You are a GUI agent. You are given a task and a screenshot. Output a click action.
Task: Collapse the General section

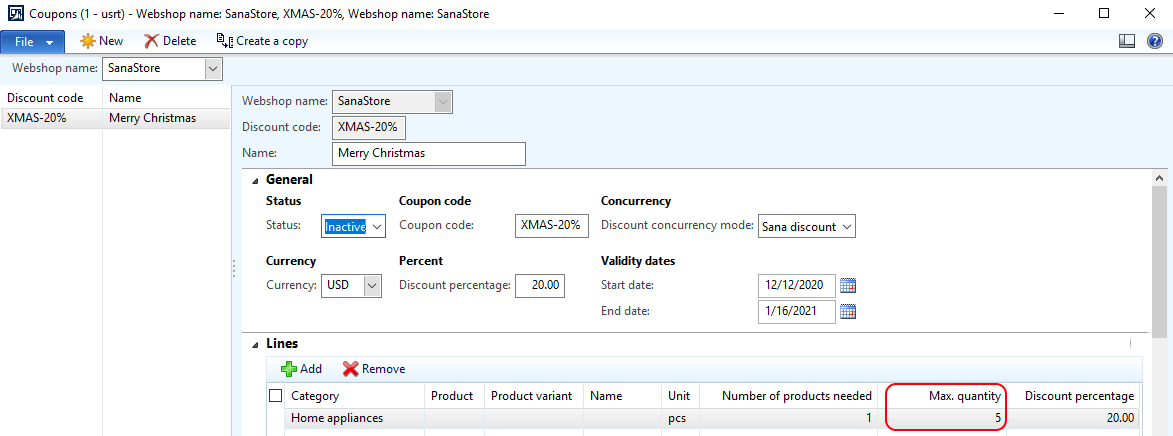coord(256,179)
